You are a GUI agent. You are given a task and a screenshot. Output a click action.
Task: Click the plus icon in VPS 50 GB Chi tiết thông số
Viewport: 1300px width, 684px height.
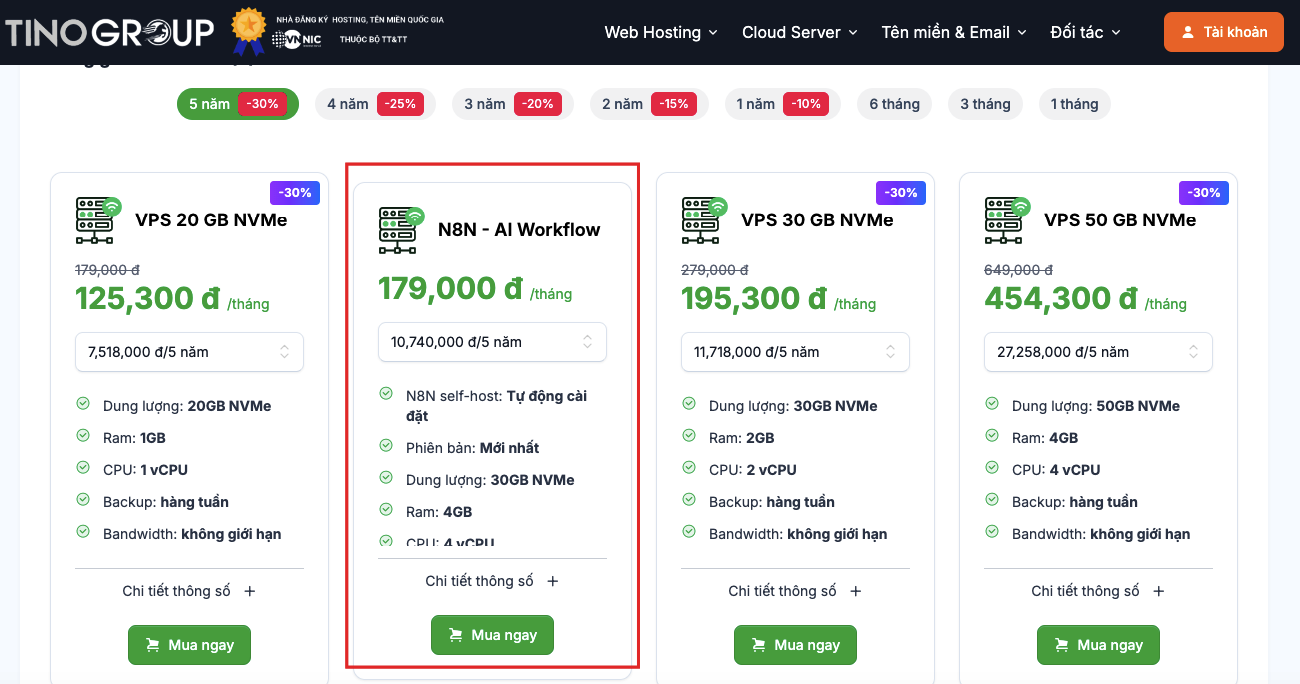tap(1159, 591)
